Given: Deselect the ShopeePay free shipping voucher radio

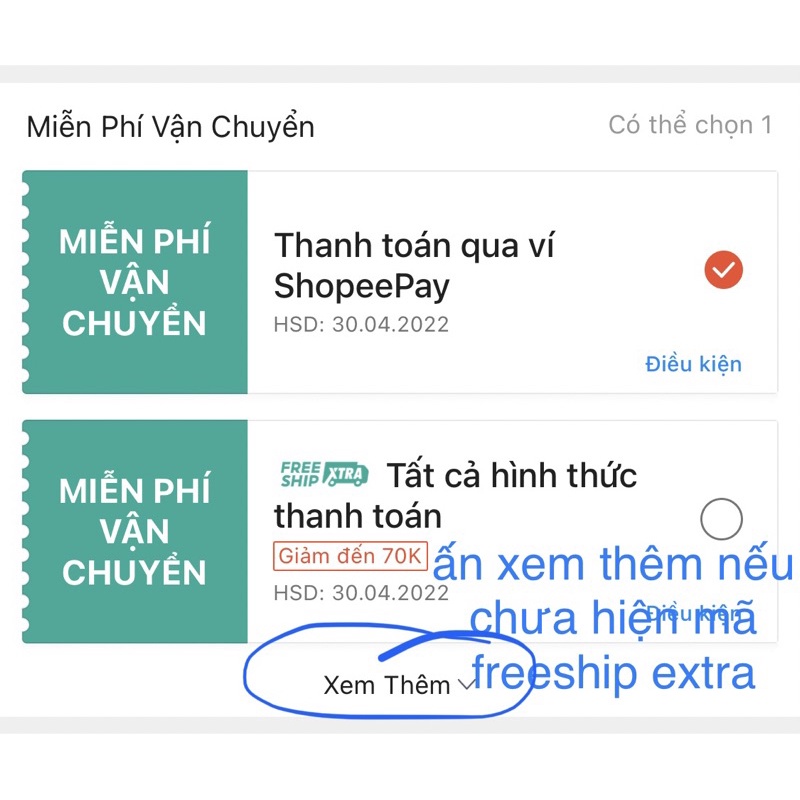Looking at the screenshot, I should tap(723, 270).
